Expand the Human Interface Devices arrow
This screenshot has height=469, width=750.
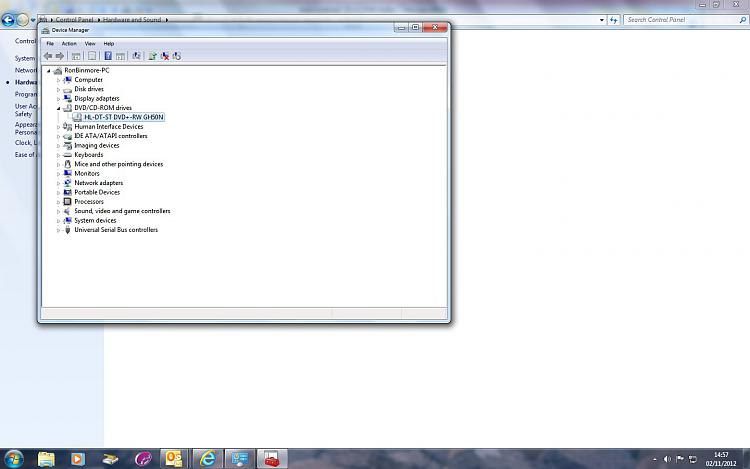(58, 127)
